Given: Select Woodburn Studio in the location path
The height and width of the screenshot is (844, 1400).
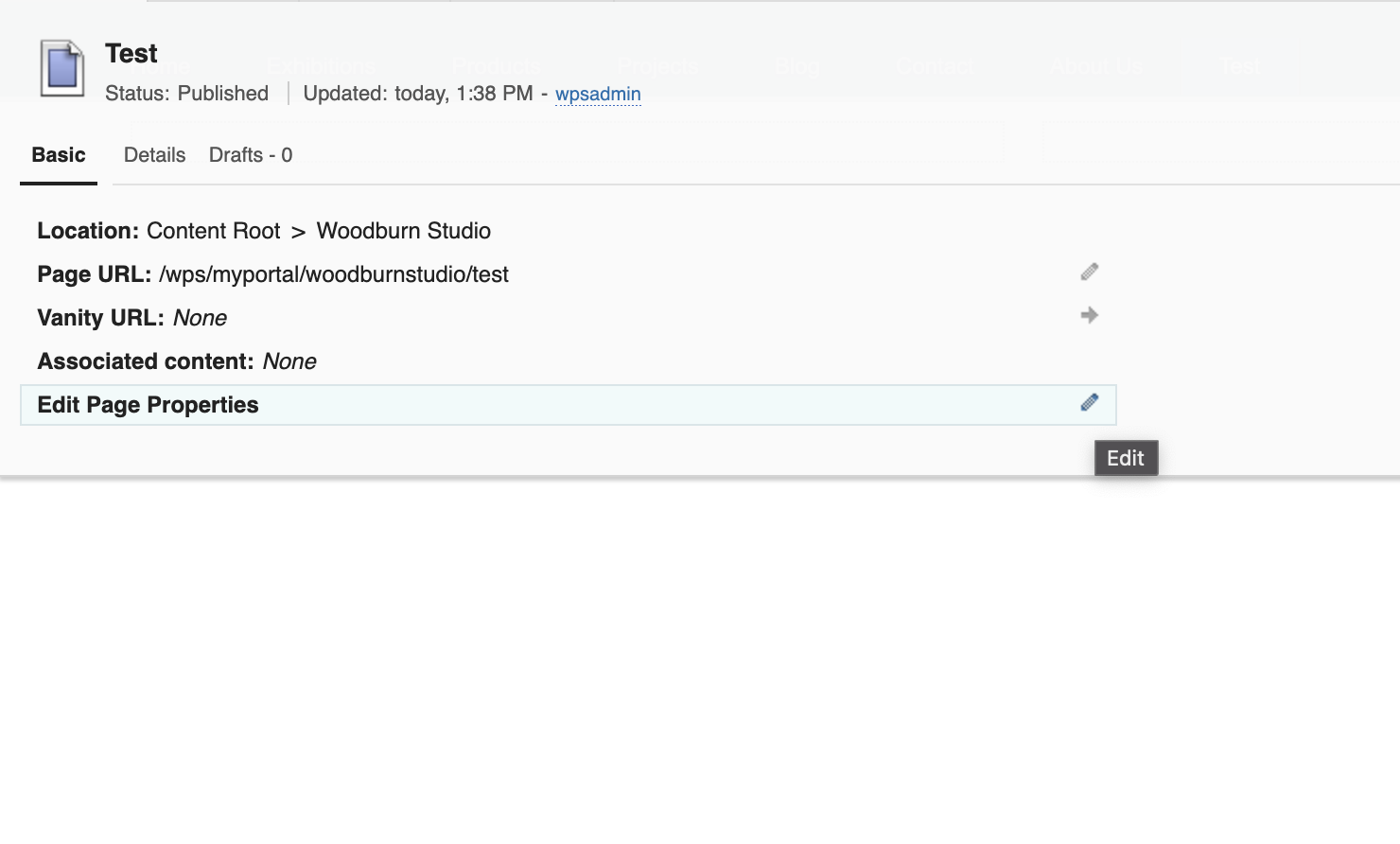Looking at the screenshot, I should tap(403, 231).
